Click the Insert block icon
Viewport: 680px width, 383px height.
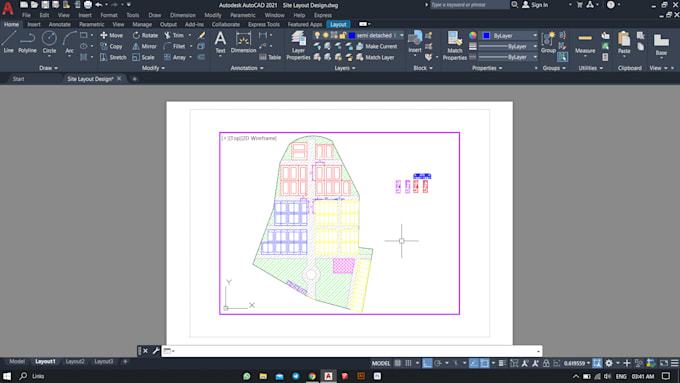pos(415,43)
